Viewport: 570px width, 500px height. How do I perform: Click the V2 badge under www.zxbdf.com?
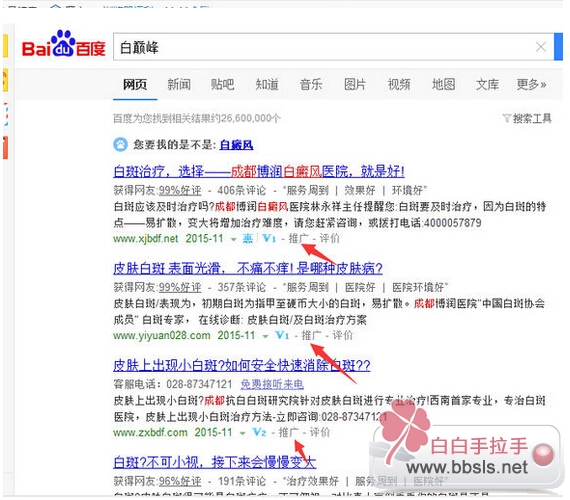coord(259,432)
